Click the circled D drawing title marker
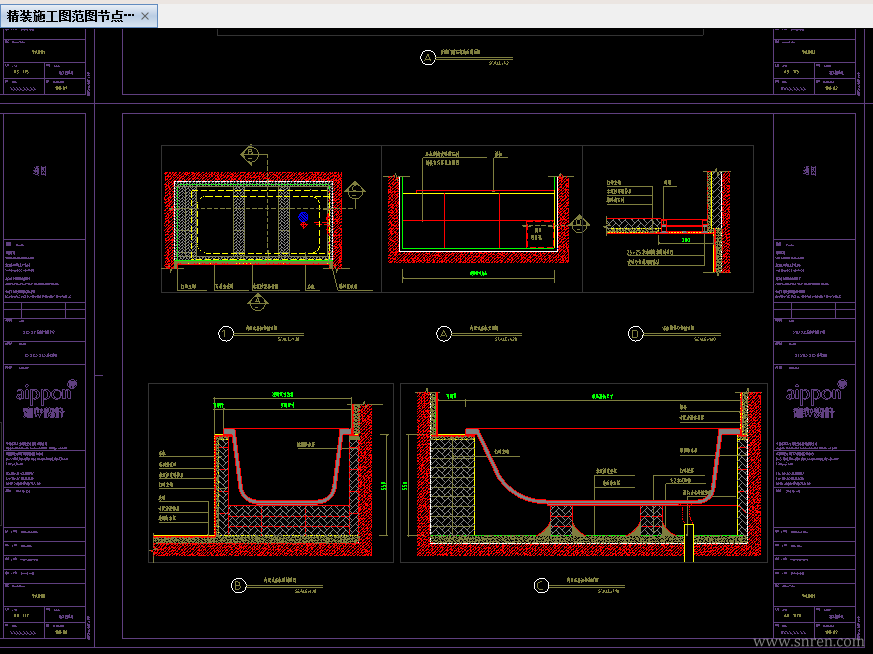The image size is (873, 654). [x=636, y=334]
